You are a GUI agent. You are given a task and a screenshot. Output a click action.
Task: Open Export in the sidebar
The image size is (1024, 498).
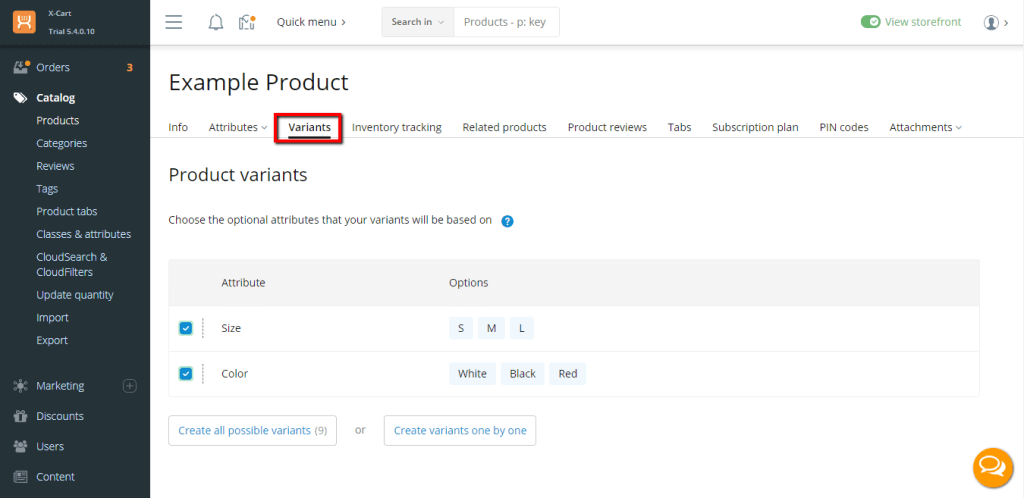52,341
